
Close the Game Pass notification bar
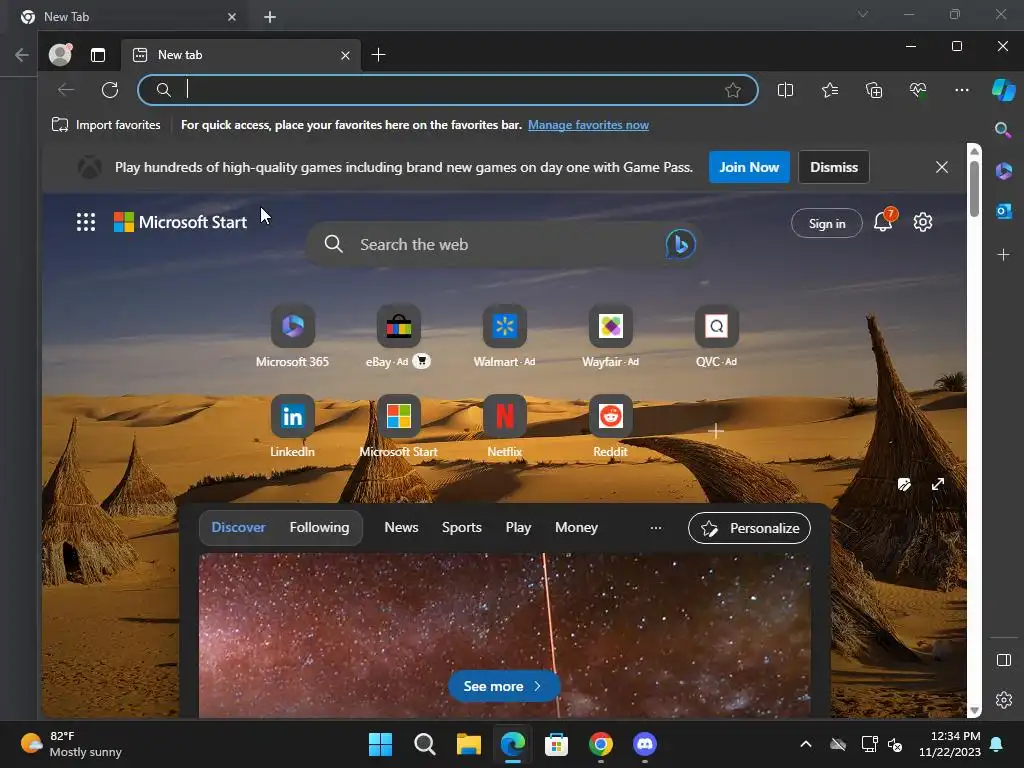942,167
